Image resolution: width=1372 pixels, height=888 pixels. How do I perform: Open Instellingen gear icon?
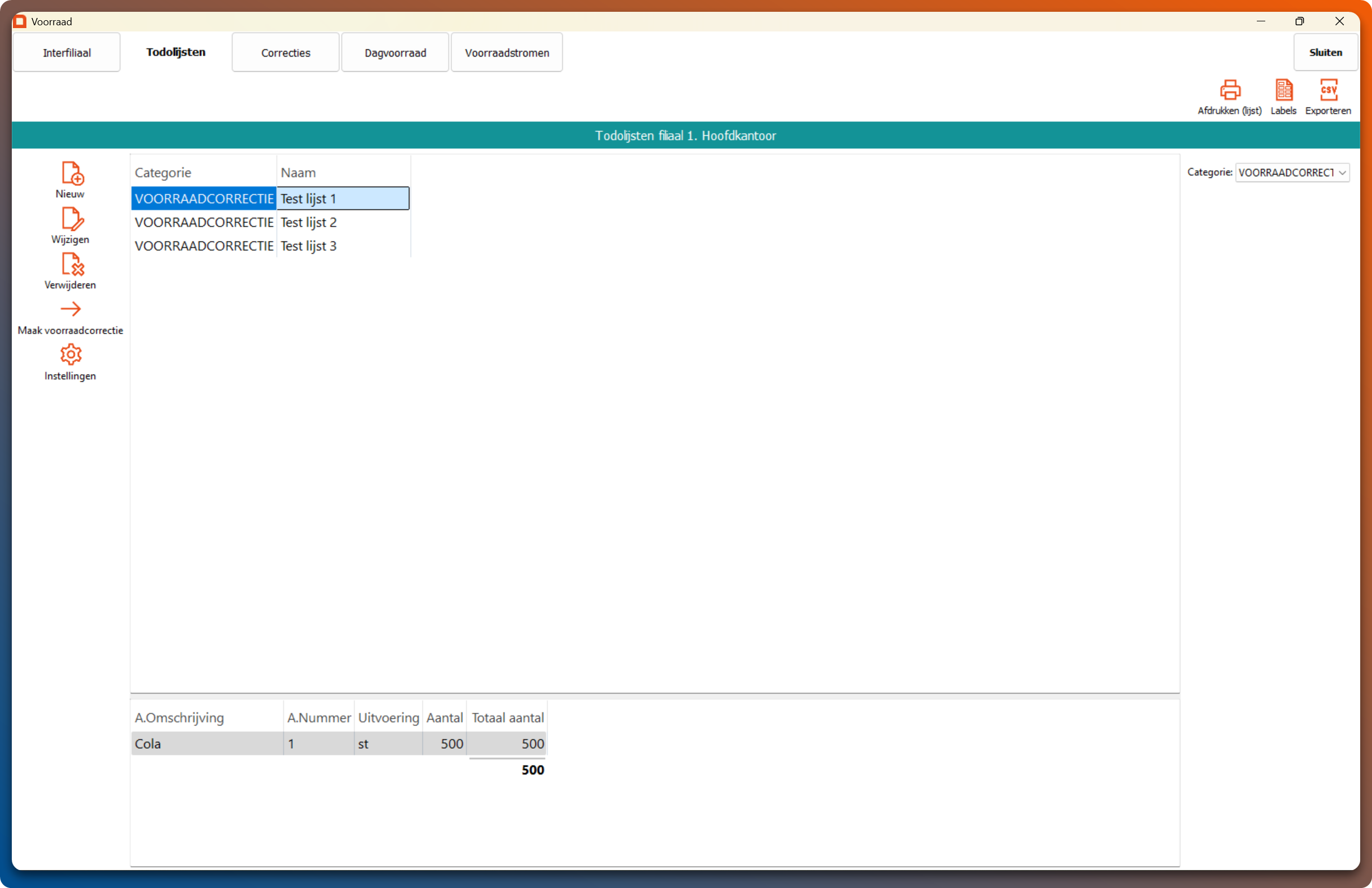[x=70, y=355]
